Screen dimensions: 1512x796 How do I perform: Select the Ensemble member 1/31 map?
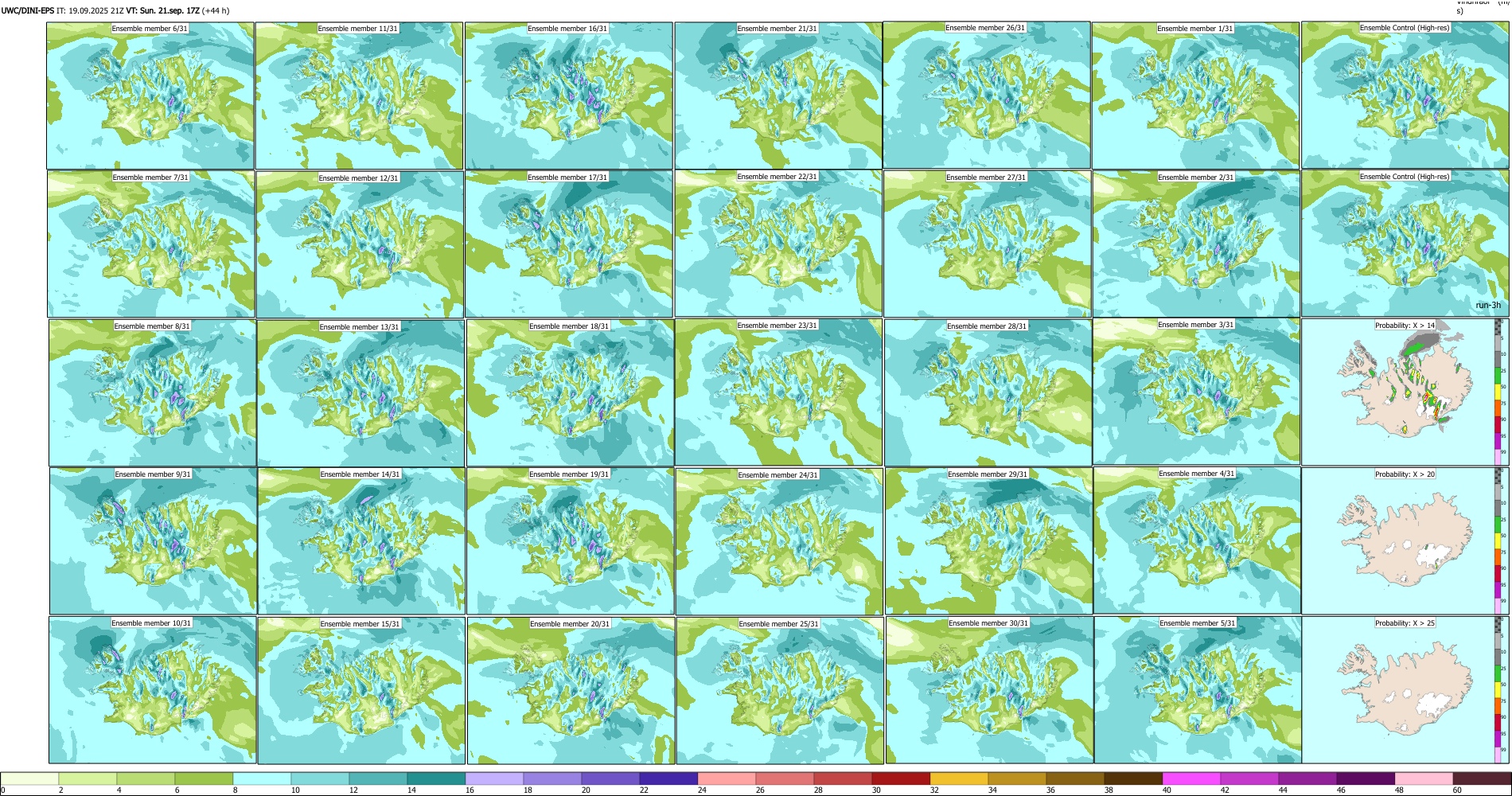click(x=1196, y=96)
